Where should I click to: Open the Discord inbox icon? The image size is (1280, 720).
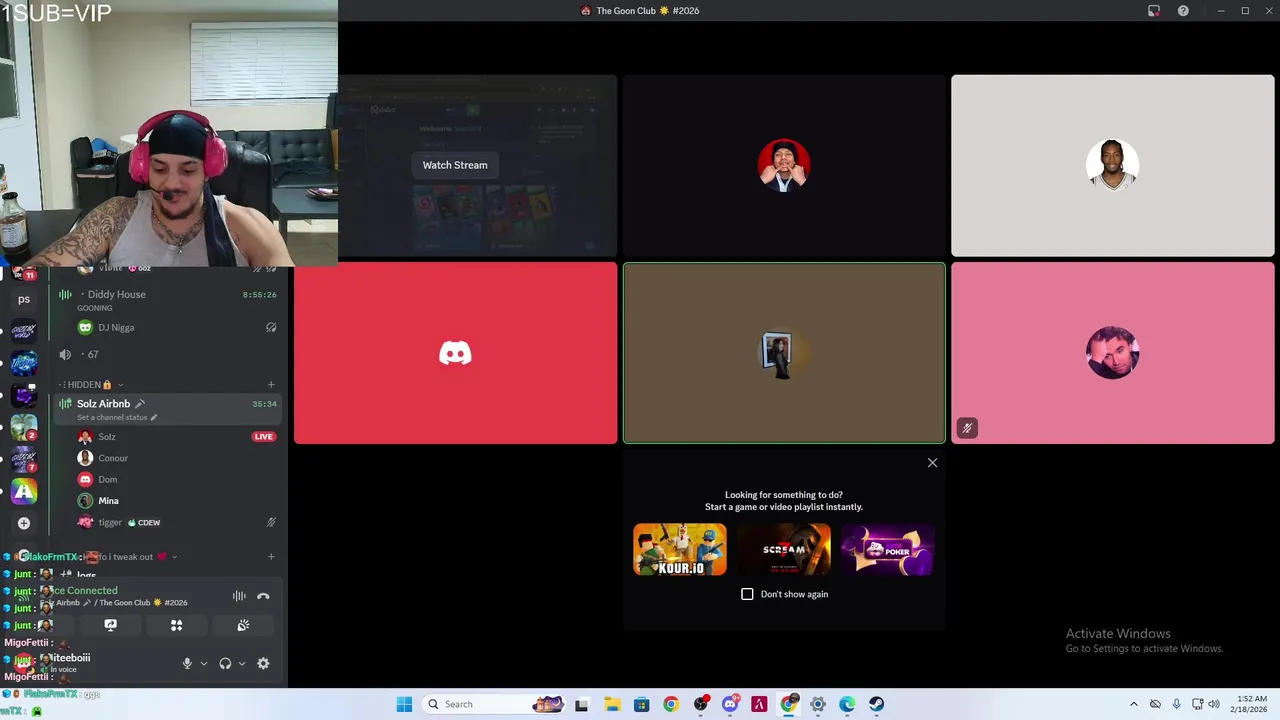(x=1154, y=11)
